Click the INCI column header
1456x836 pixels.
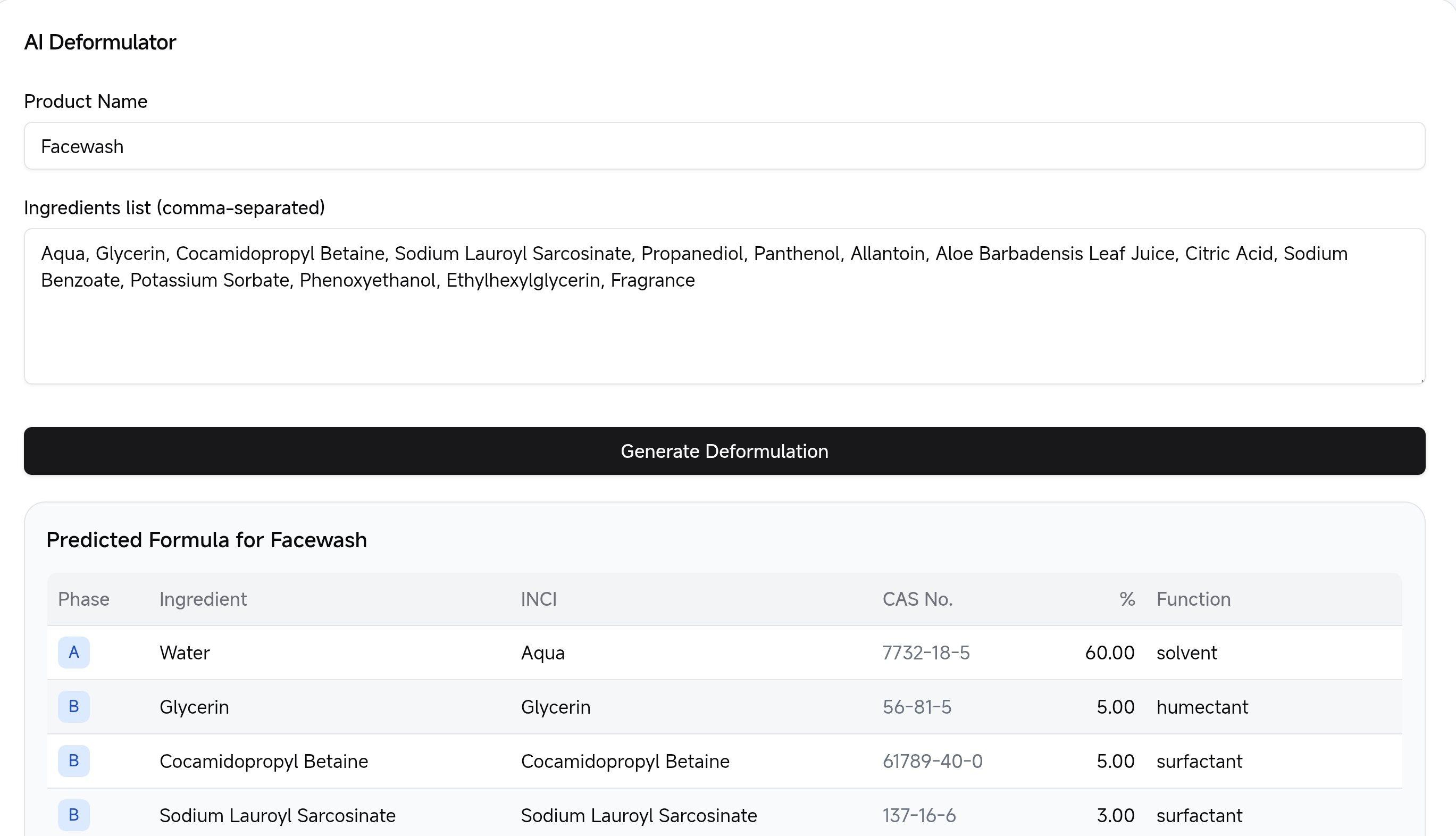click(539, 599)
